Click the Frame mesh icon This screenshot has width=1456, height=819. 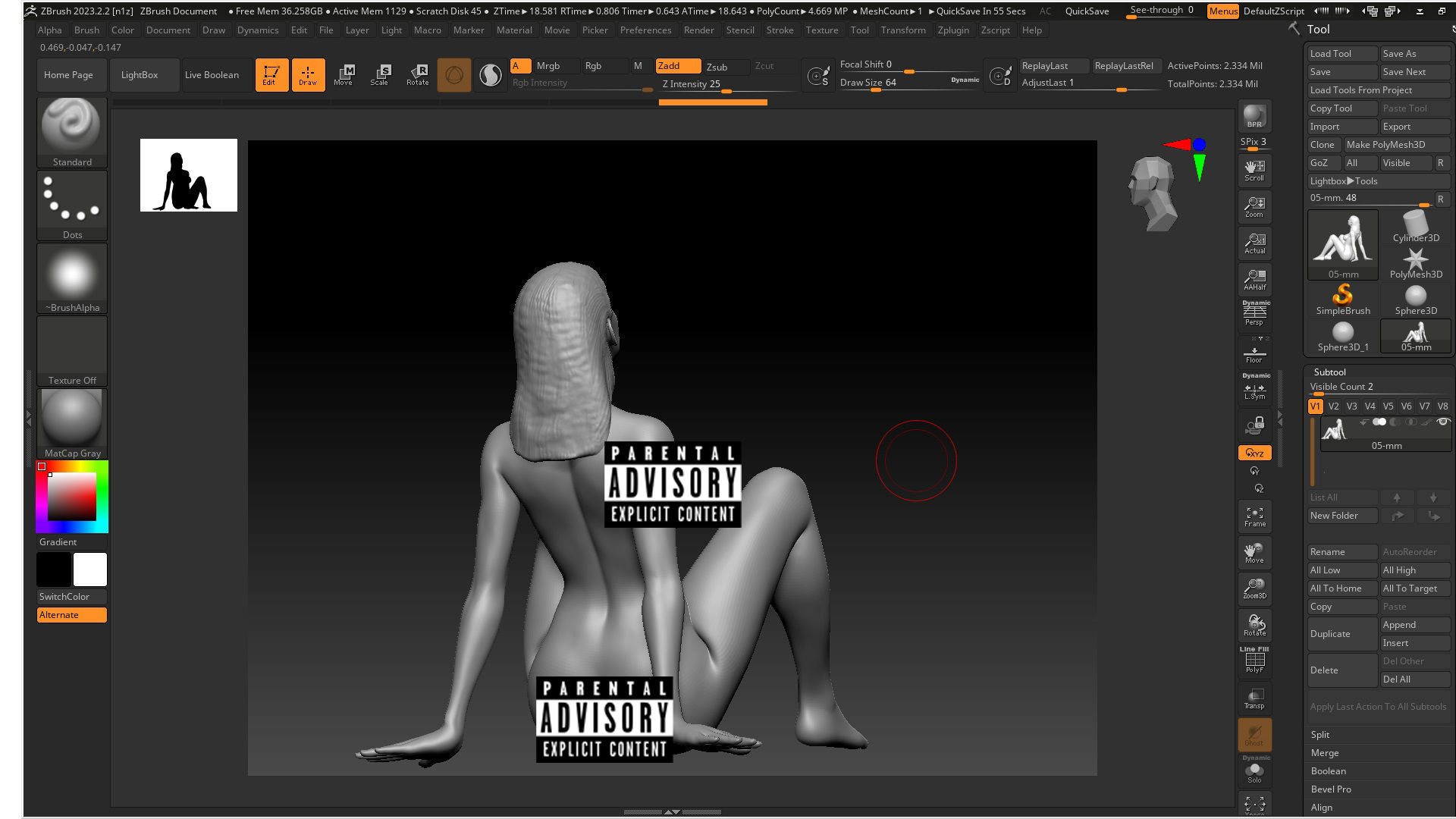tap(1254, 516)
